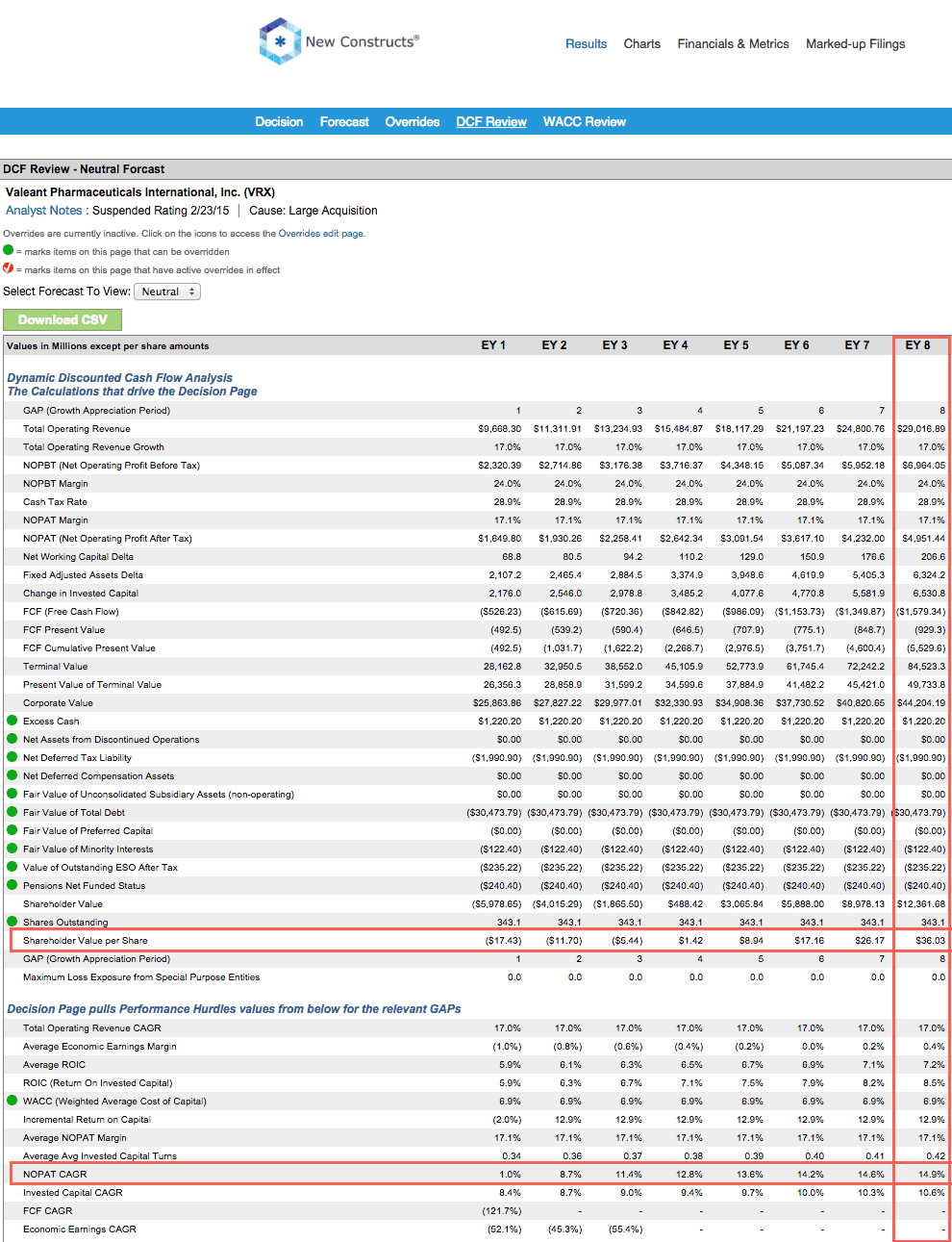
Task: Go to the Forecast sub-tab
Action: (344, 122)
